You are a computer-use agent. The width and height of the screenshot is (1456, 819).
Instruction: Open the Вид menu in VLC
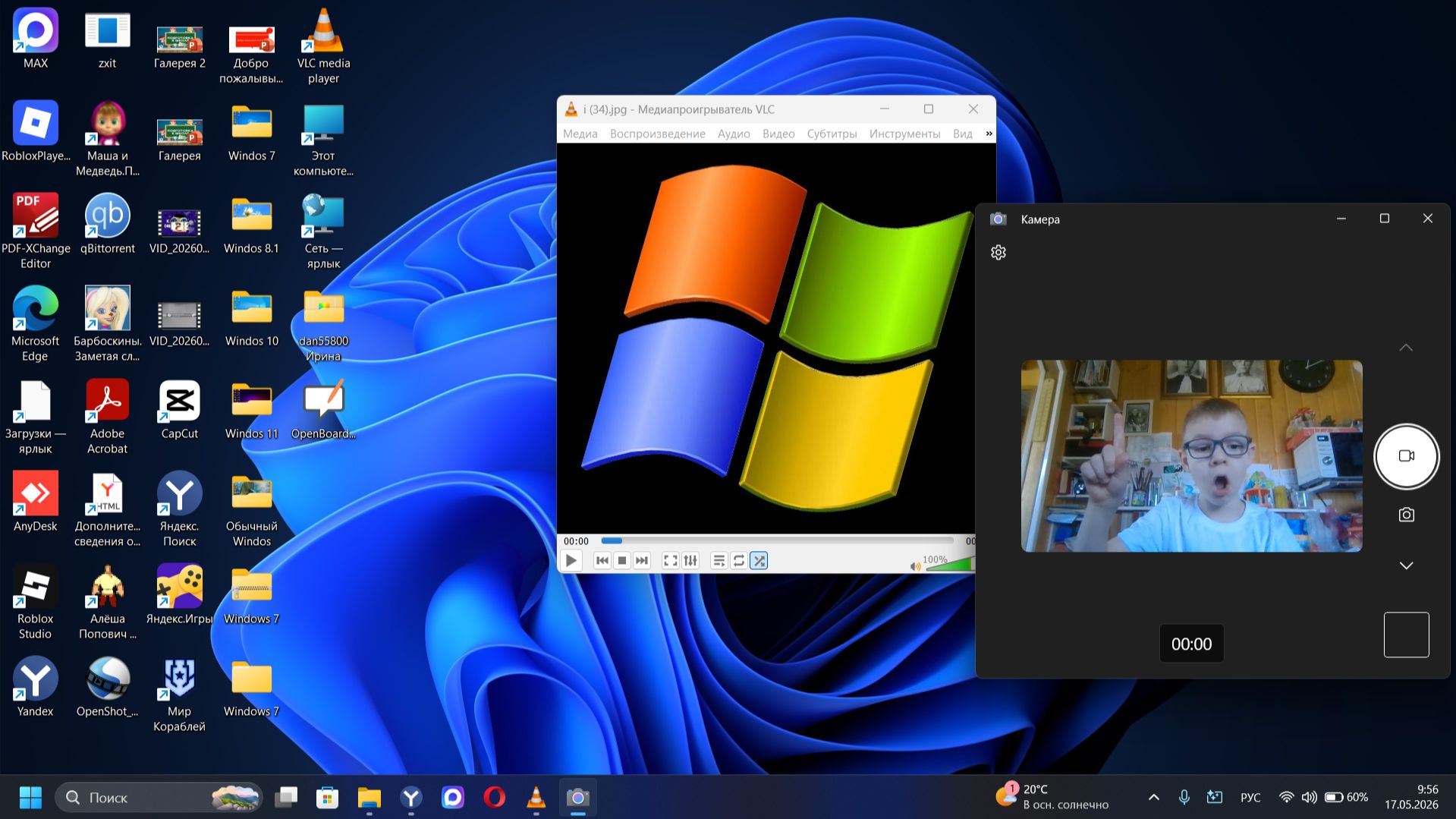963,134
